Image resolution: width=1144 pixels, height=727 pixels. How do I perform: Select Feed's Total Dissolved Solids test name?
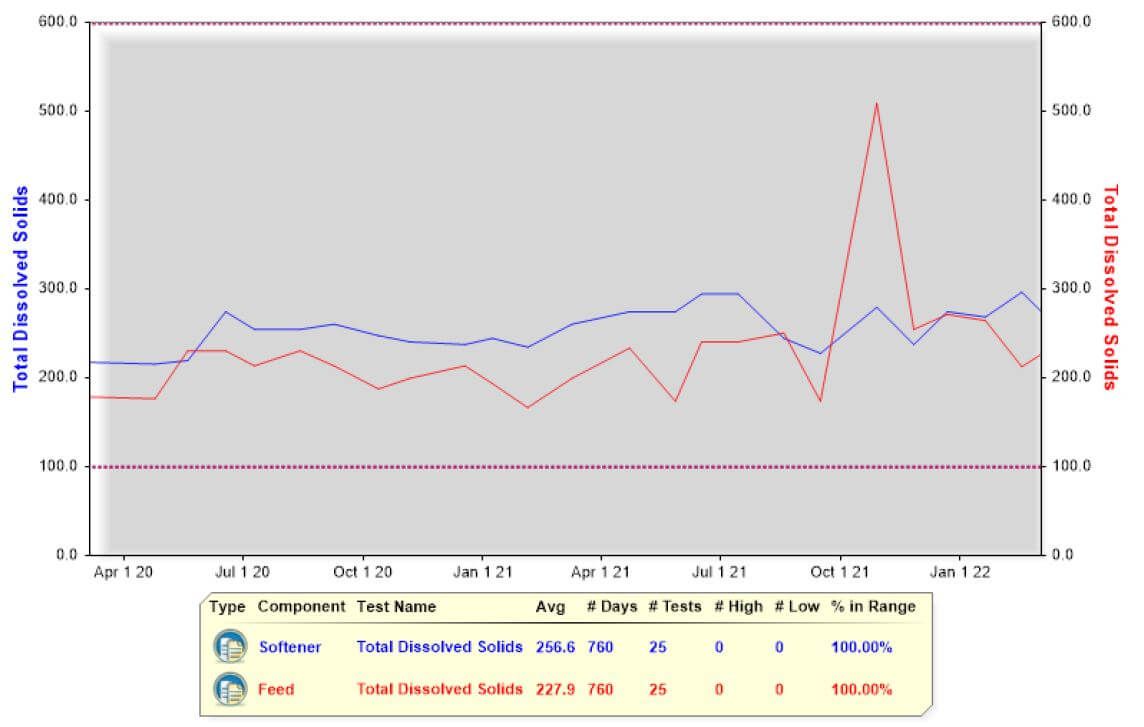pyautogui.click(x=439, y=689)
